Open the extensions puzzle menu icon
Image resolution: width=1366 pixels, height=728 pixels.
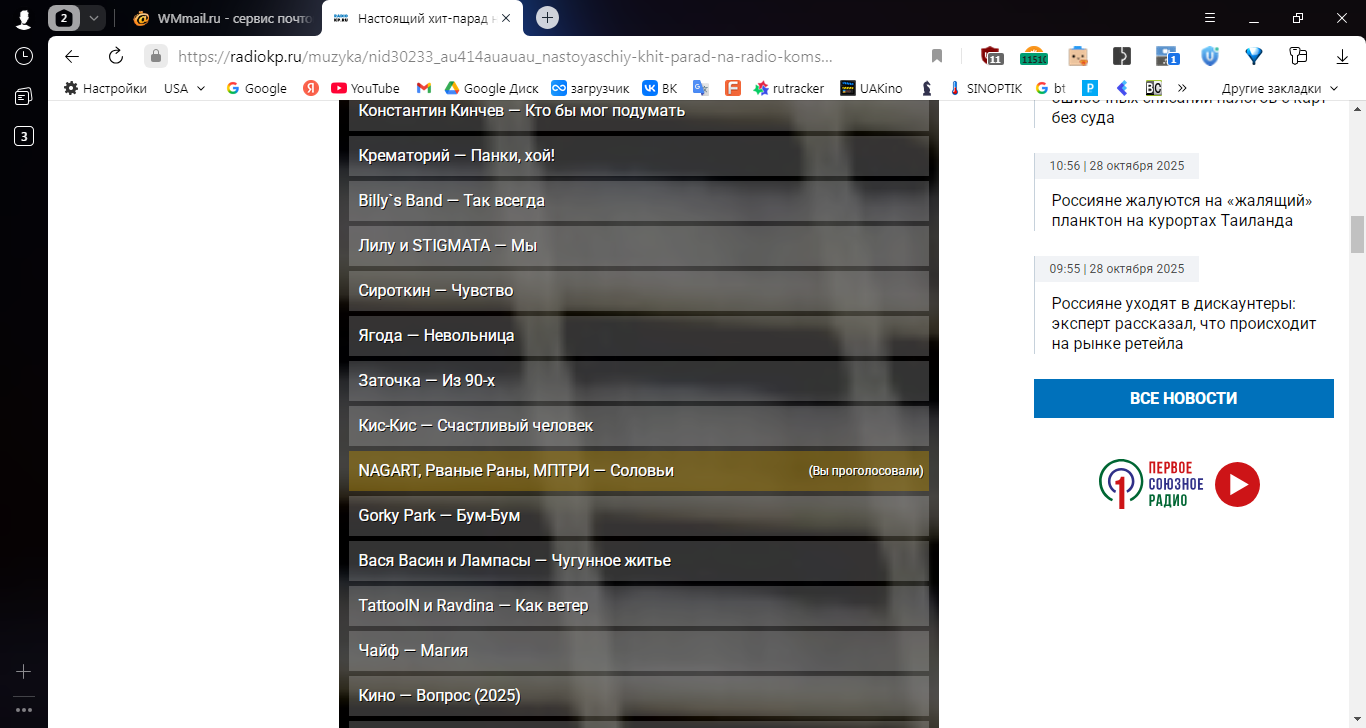click(1299, 56)
